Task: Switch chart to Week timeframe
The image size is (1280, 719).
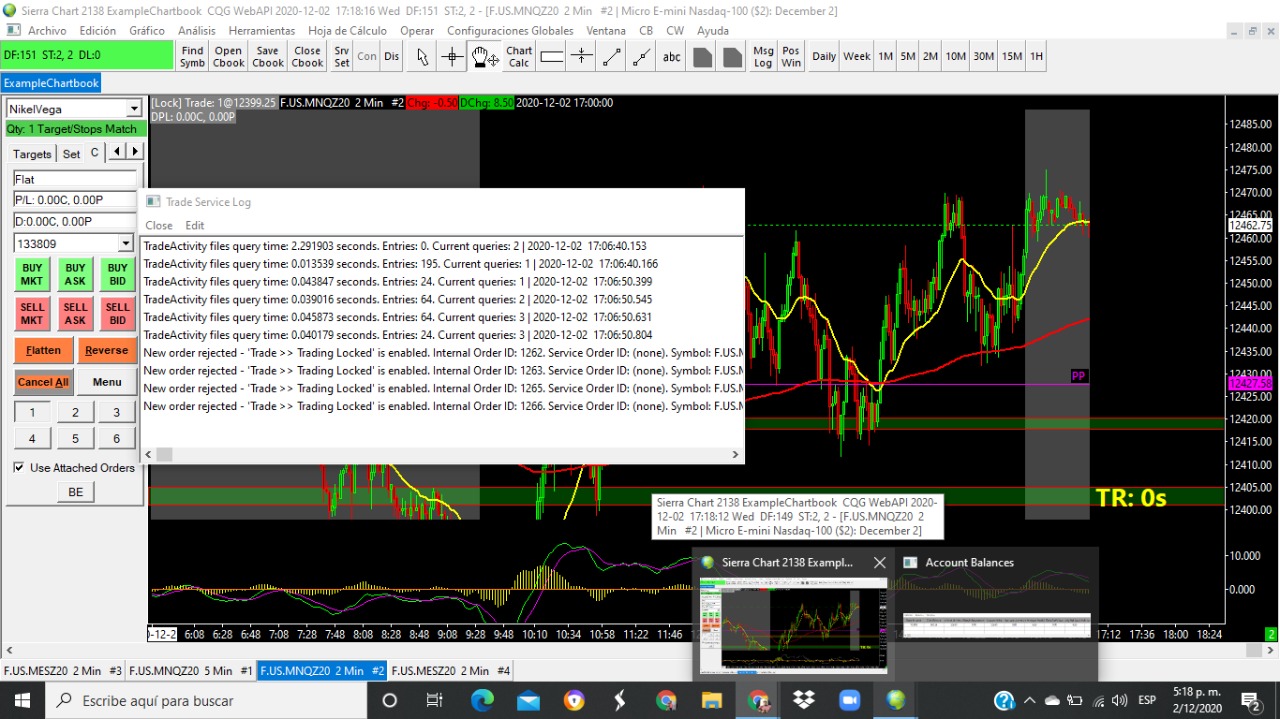Action: (x=857, y=57)
